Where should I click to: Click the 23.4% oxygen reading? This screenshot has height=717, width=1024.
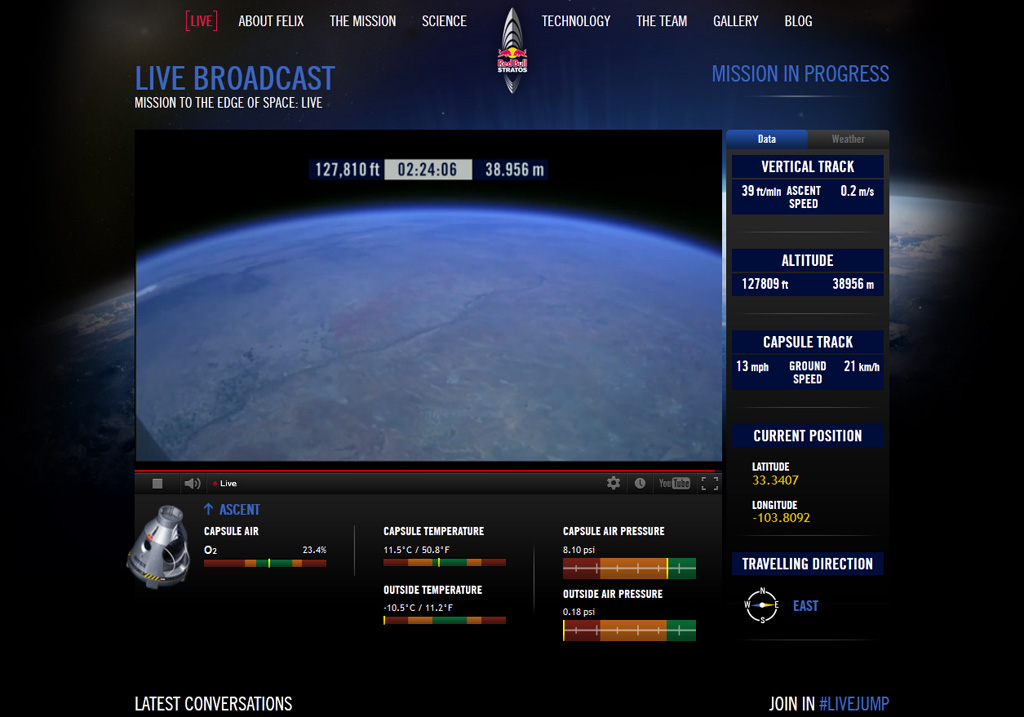314,550
